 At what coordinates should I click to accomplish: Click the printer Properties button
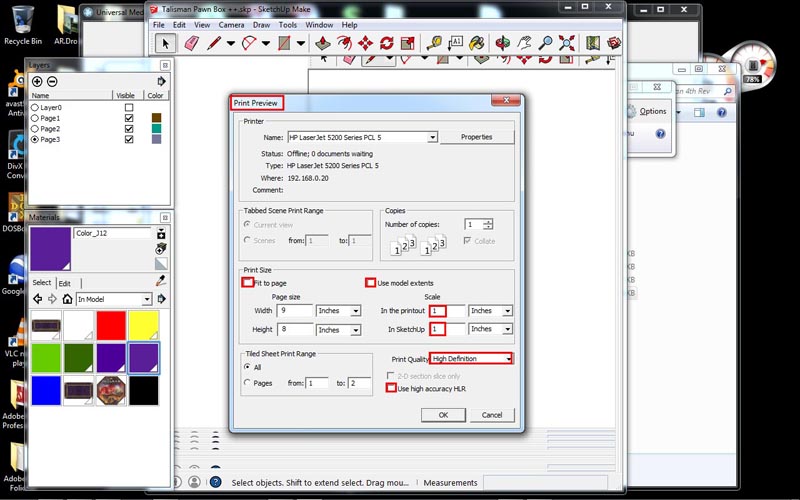pyautogui.click(x=477, y=137)
